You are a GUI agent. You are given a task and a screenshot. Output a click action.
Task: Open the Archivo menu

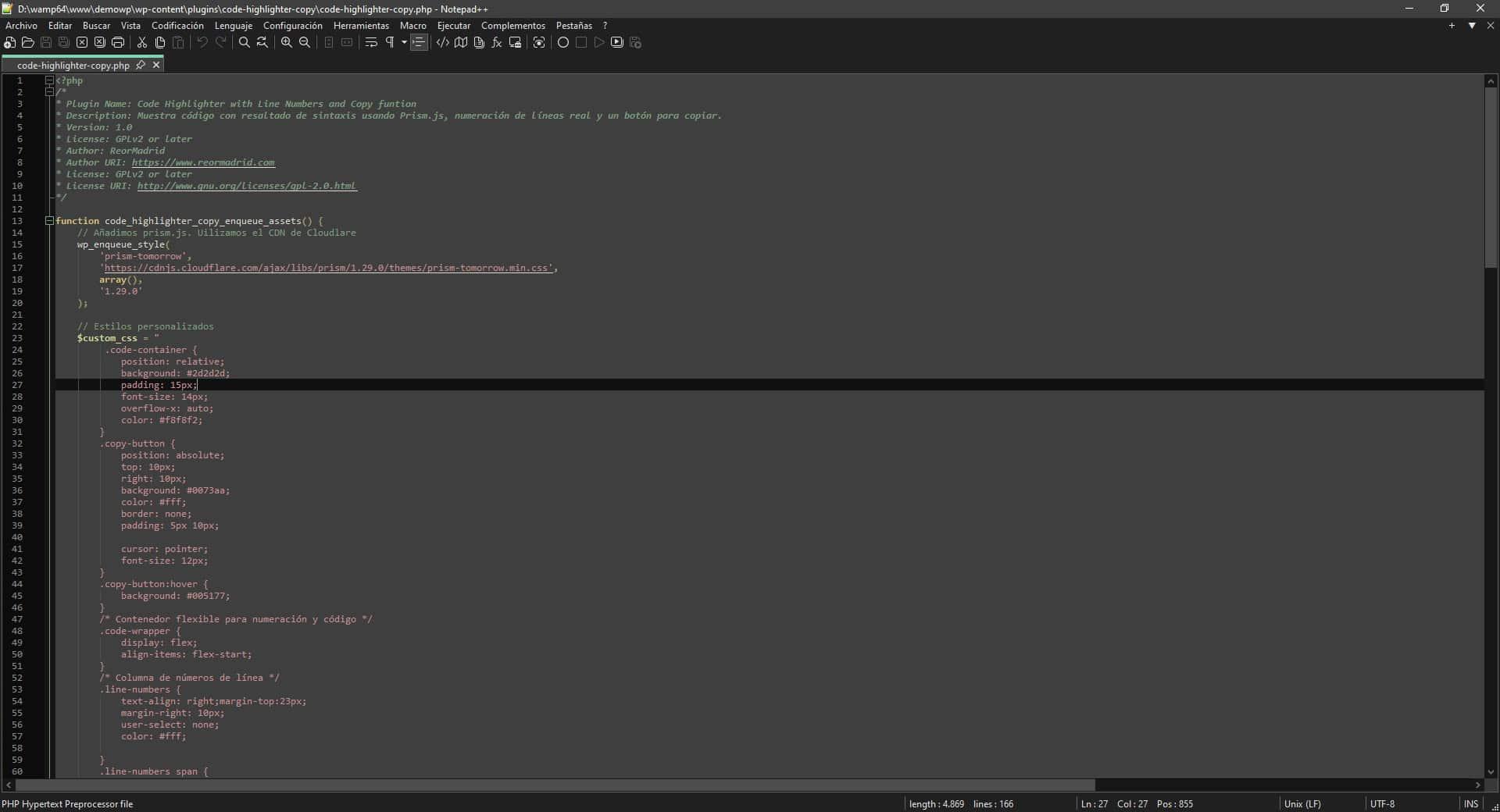click(21, 26)
